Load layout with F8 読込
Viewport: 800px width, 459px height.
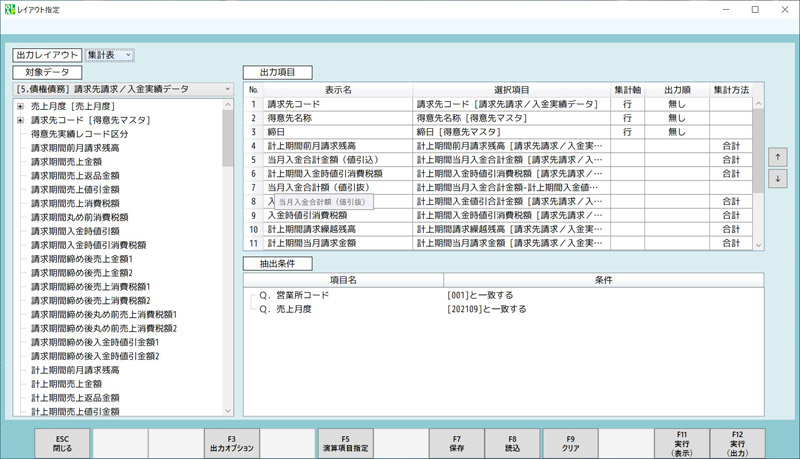[513, 443]
